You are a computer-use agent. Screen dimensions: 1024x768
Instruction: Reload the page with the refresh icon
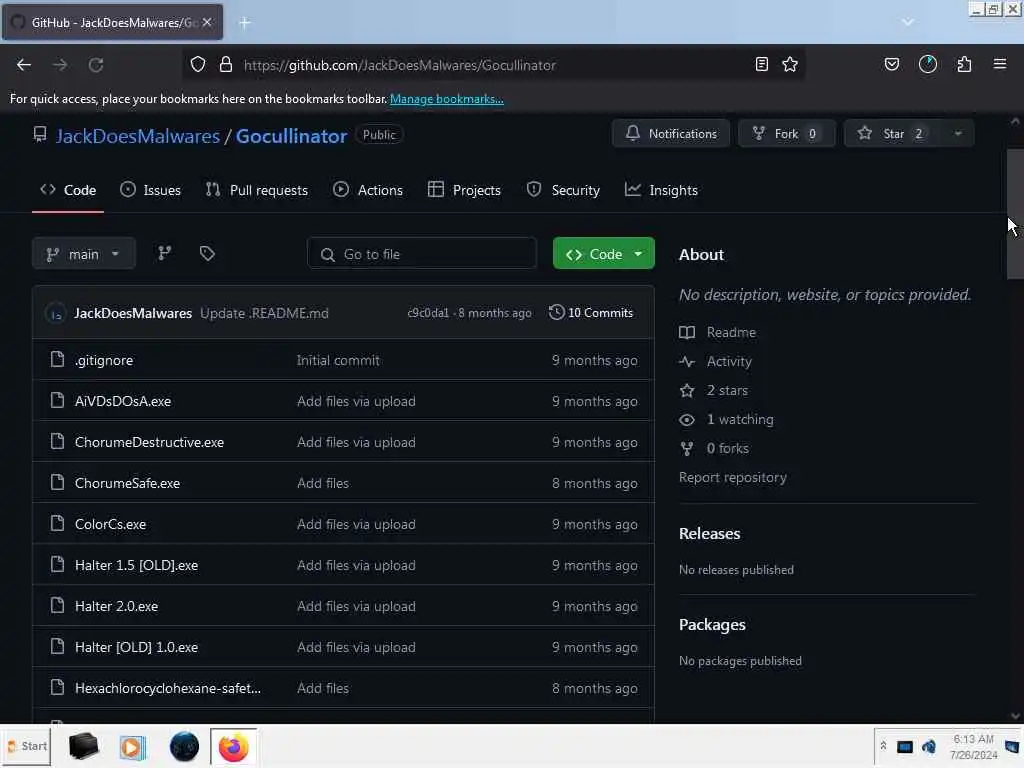pos(96,65)
